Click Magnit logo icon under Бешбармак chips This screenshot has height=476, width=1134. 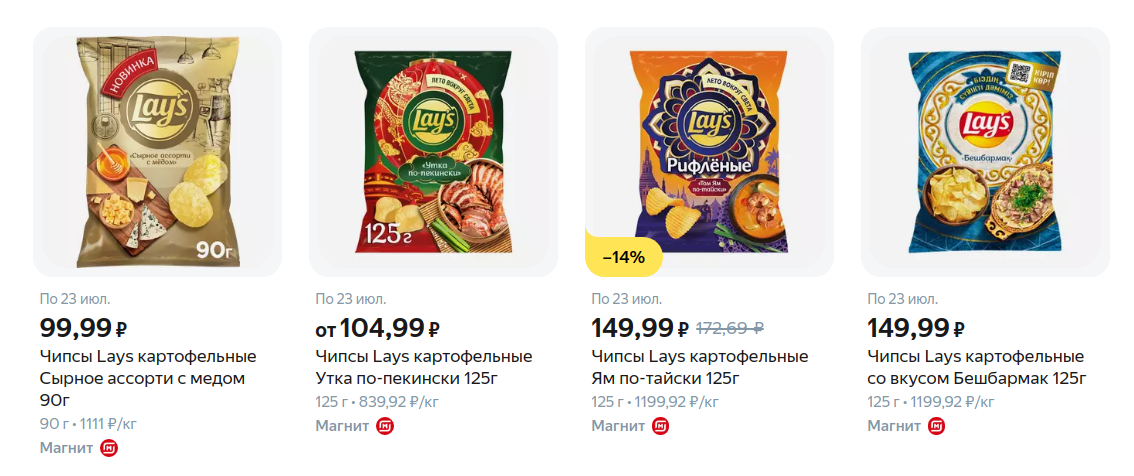coord(937,426)
